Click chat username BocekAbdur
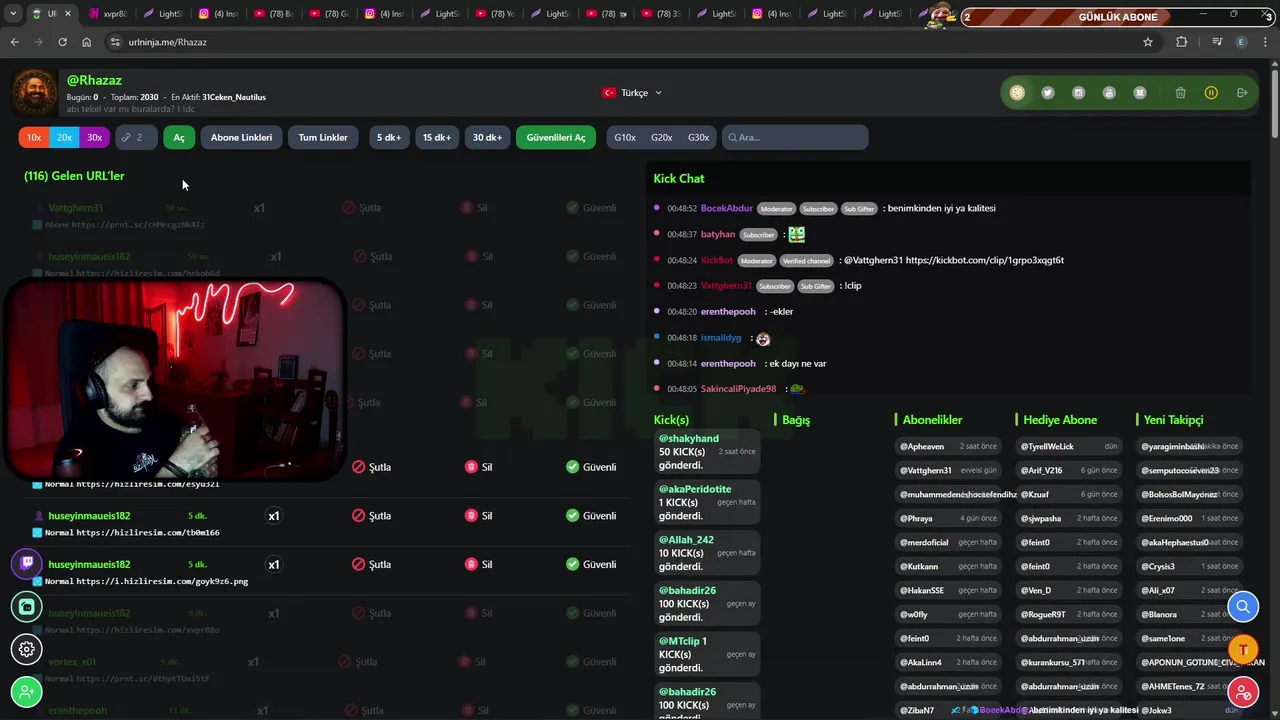1280x720 pixels. [727, 208]
